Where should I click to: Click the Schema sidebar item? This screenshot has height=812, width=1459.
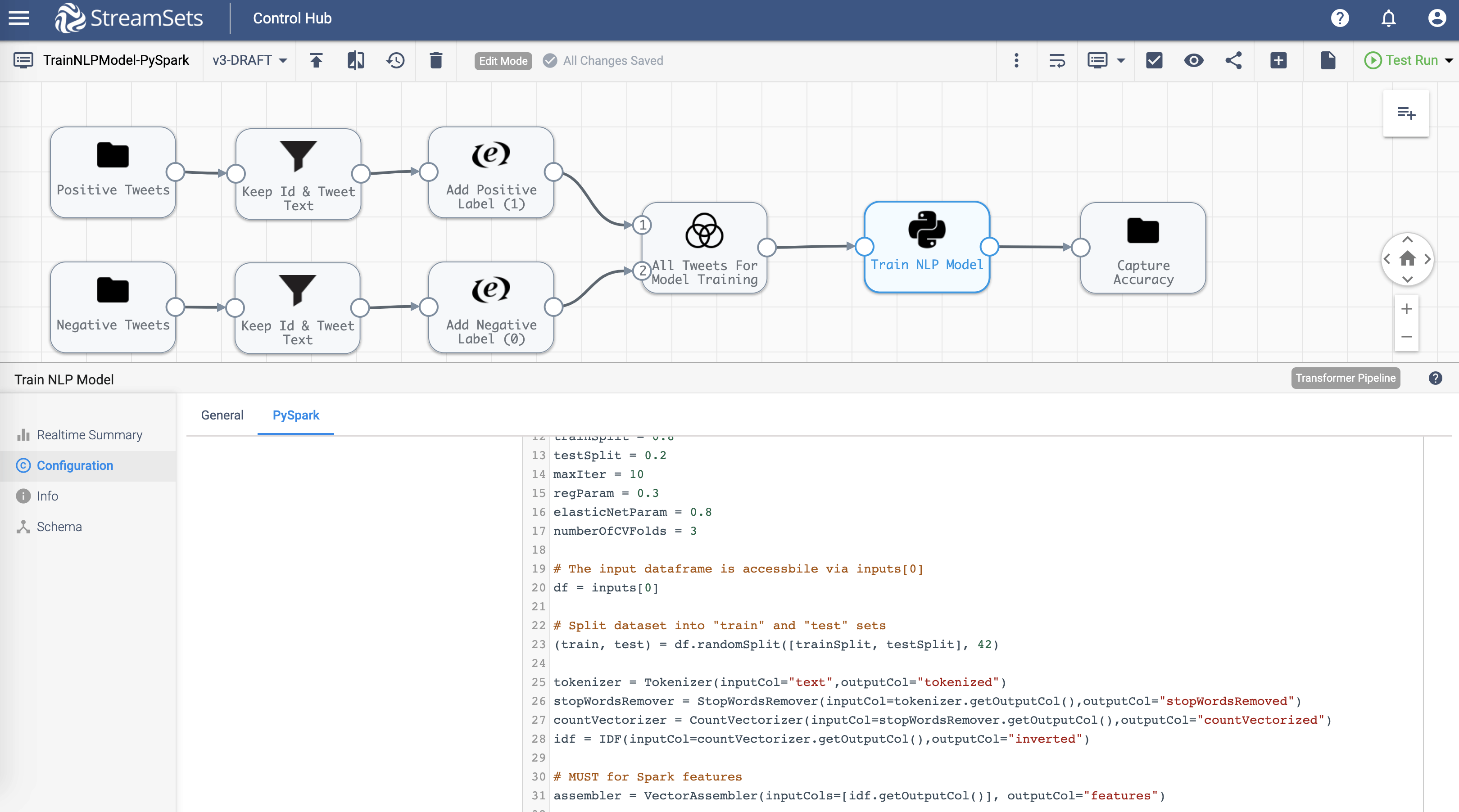59,527
